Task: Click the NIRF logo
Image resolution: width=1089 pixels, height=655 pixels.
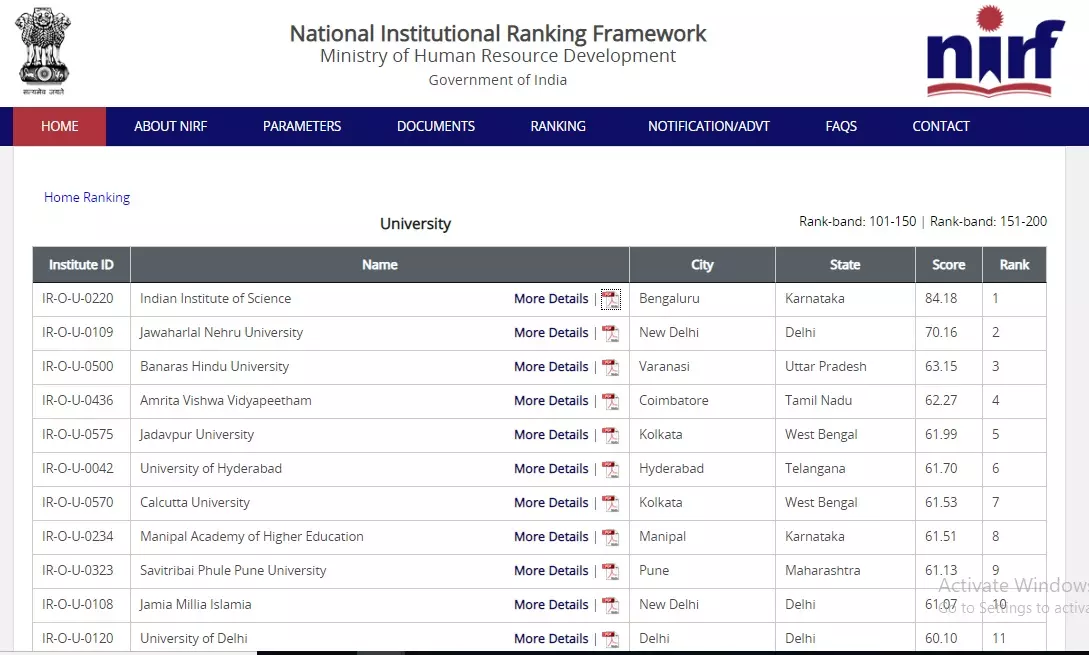Action: [994, 52]
